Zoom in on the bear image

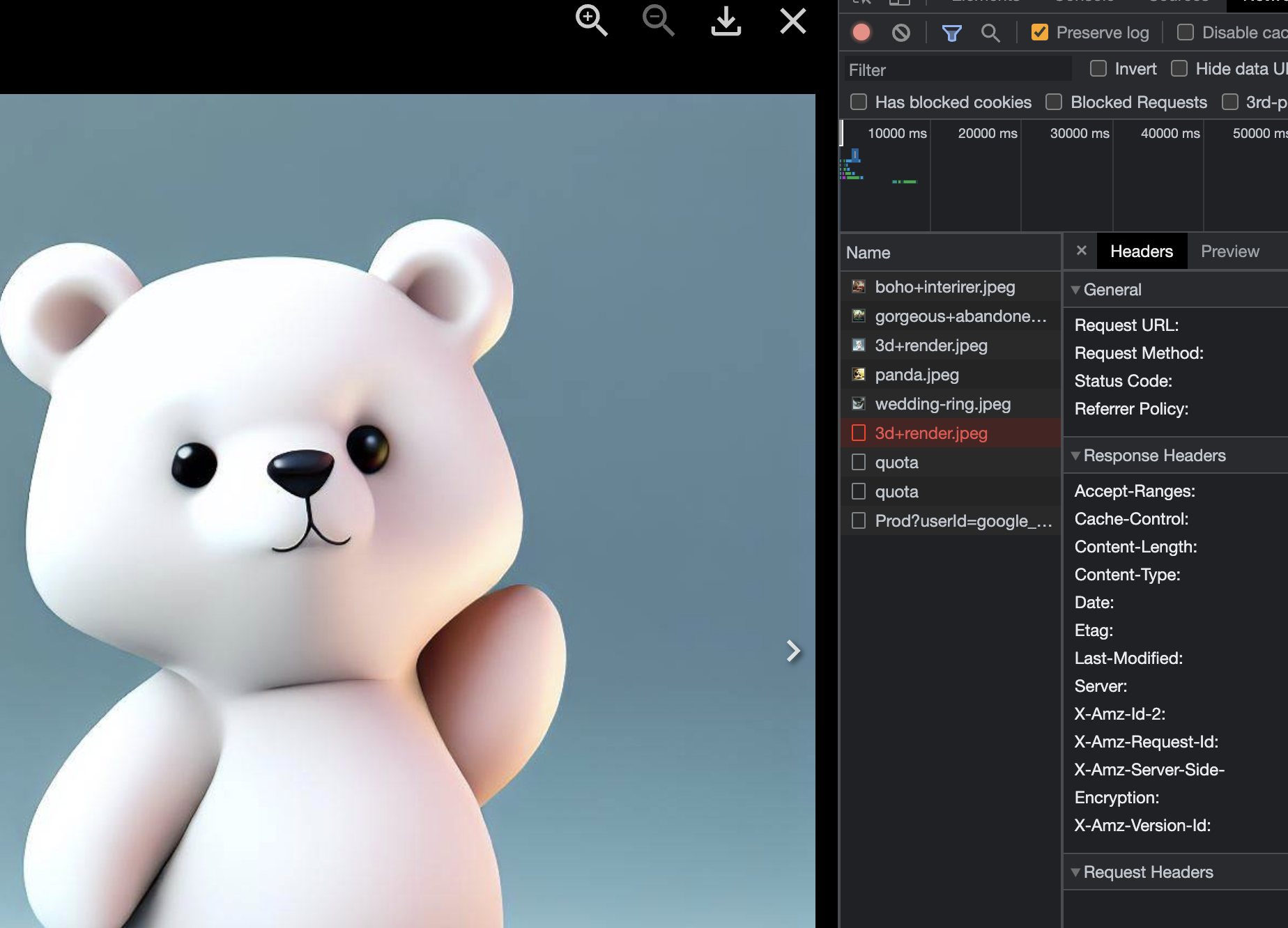point(591,20)
